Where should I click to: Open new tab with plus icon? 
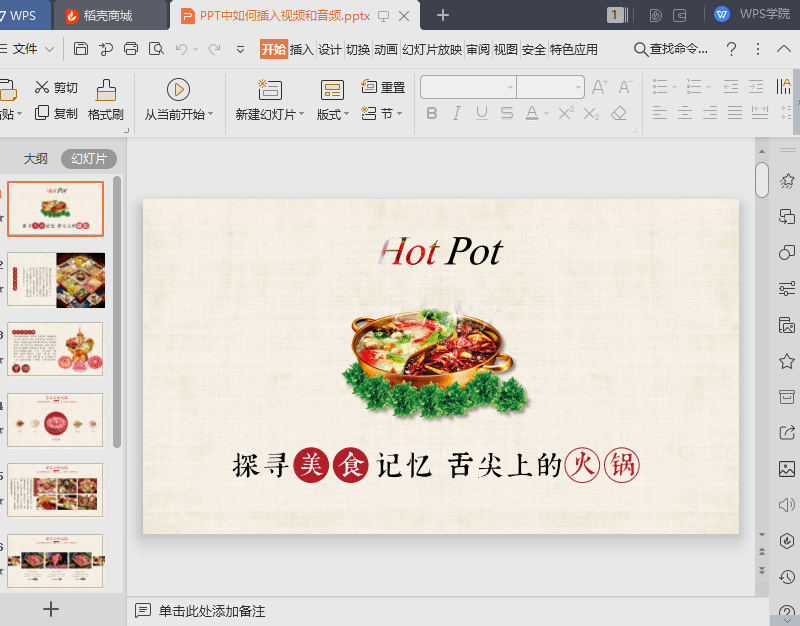tap(443, 15)
